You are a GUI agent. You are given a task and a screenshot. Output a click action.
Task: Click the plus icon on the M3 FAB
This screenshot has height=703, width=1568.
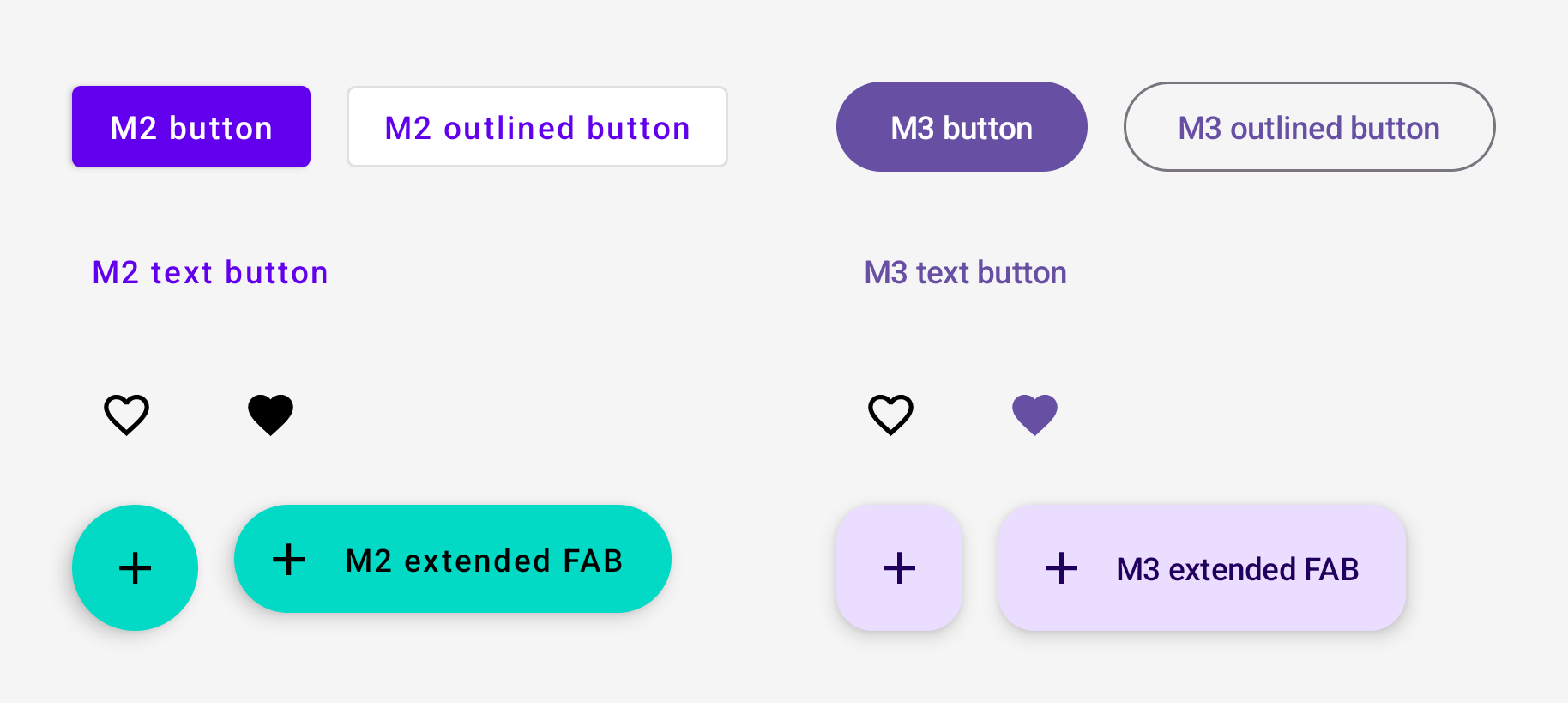pyautogui.click(x=898, y=567)
